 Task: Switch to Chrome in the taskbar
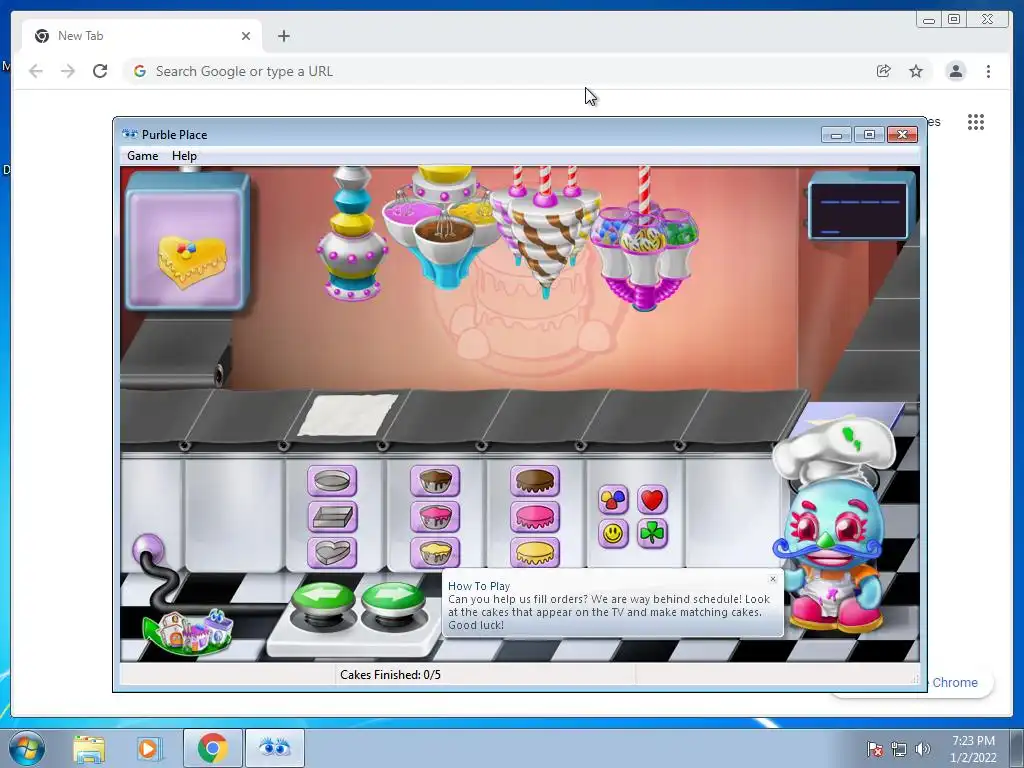click(212, 748)
